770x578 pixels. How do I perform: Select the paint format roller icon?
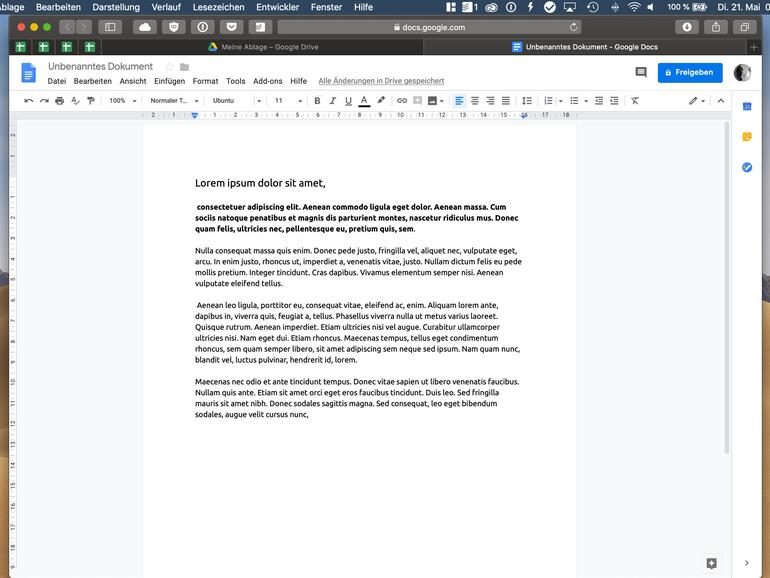point(91,101)
